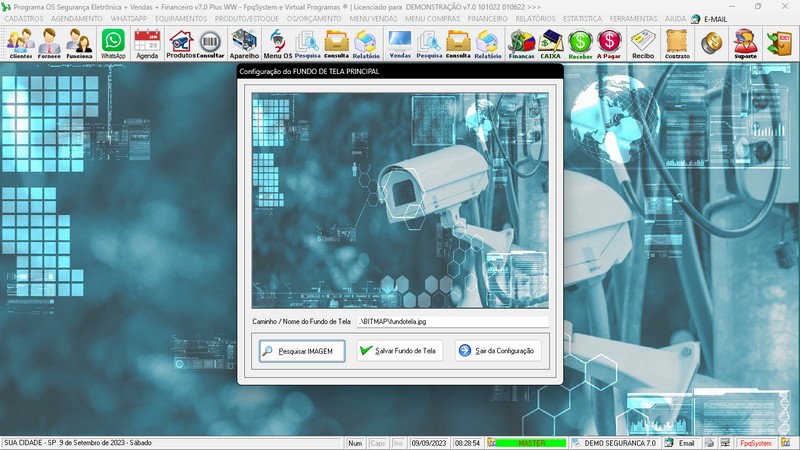The width and height of the screenshot is (800, 450).
Task: Click SUA CIDADE - SP date text
Action: (x=78, y=443)
